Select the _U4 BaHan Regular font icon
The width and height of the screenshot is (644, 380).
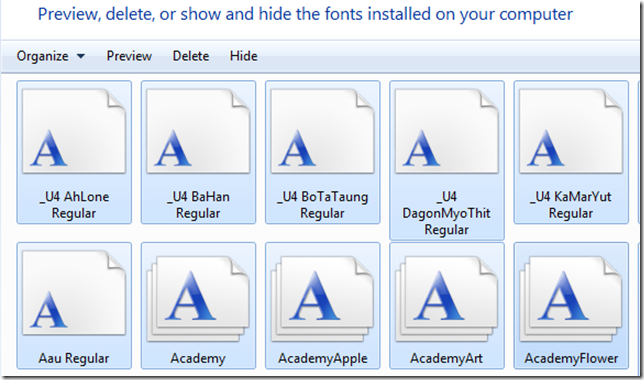(198, 131)
